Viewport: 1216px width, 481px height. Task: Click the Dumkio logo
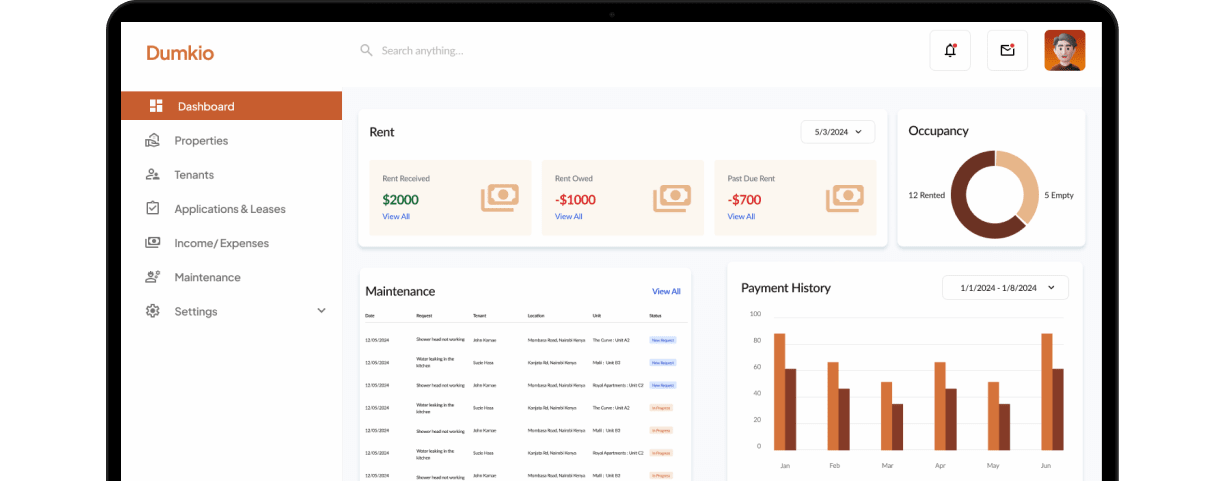point(180,53)
